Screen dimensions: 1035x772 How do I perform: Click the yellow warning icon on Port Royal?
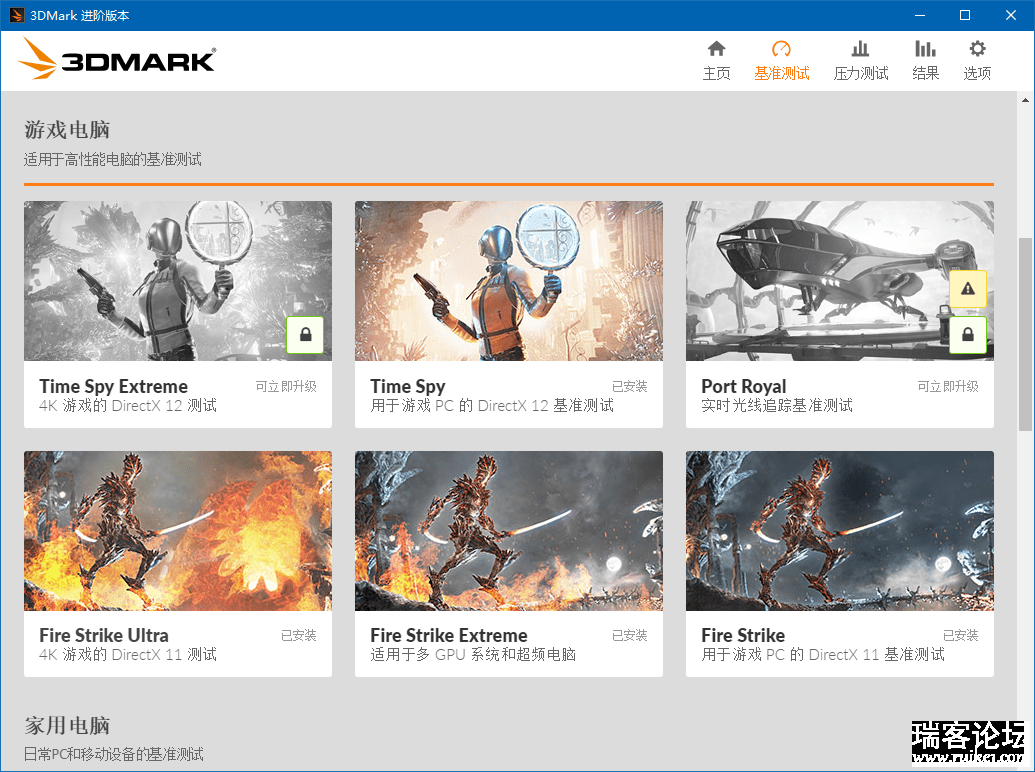968,288
